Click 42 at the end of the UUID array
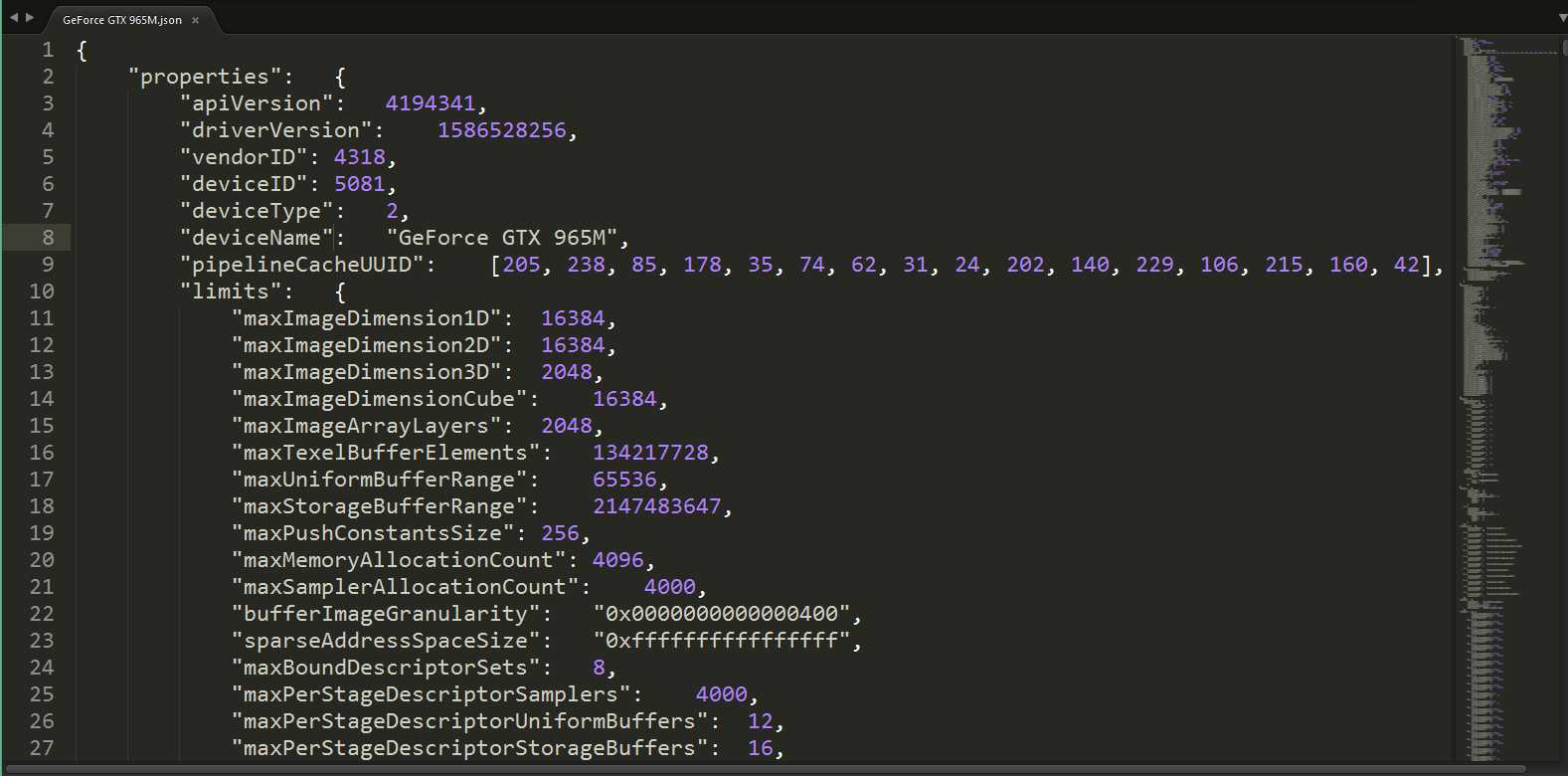 [1406, 265]
